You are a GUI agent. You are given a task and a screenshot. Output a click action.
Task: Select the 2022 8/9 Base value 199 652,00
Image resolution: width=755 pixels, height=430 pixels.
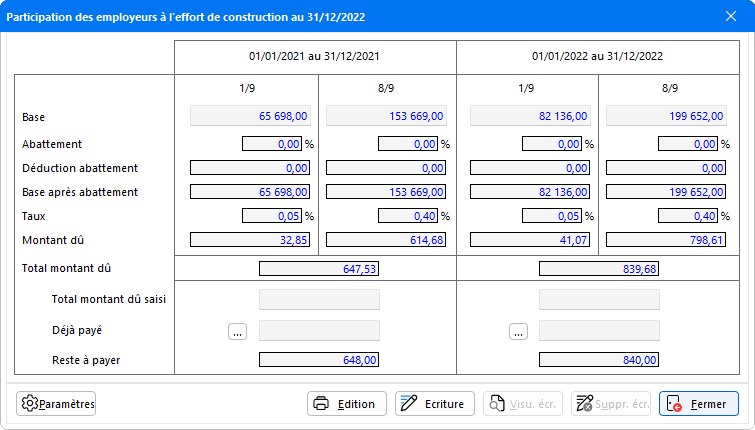pos(666,117)
